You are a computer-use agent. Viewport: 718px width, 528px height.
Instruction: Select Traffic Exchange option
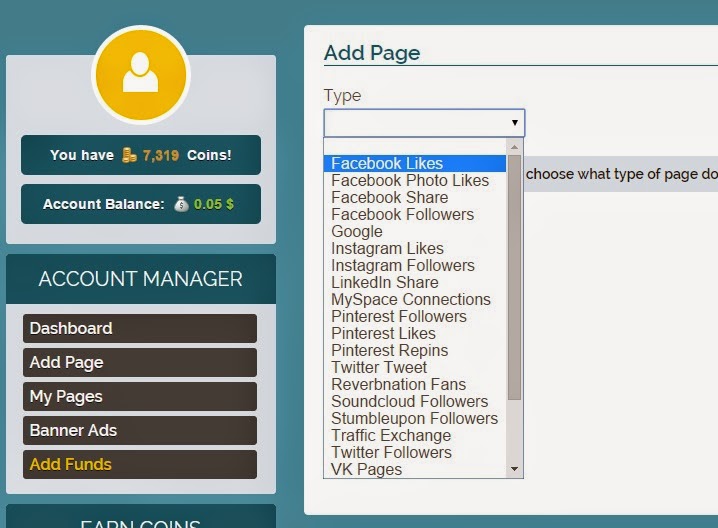coord(414,435)
